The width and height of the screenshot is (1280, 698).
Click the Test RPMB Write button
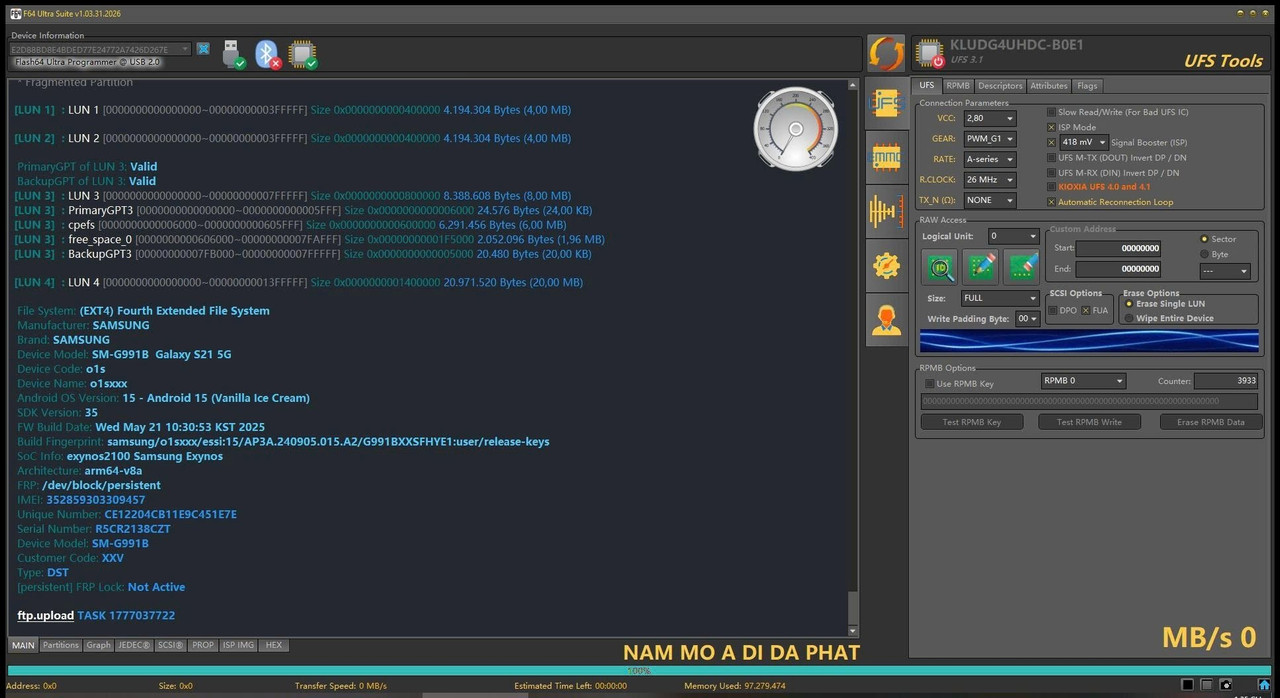pyautogui.click(x=1089, y=422)
